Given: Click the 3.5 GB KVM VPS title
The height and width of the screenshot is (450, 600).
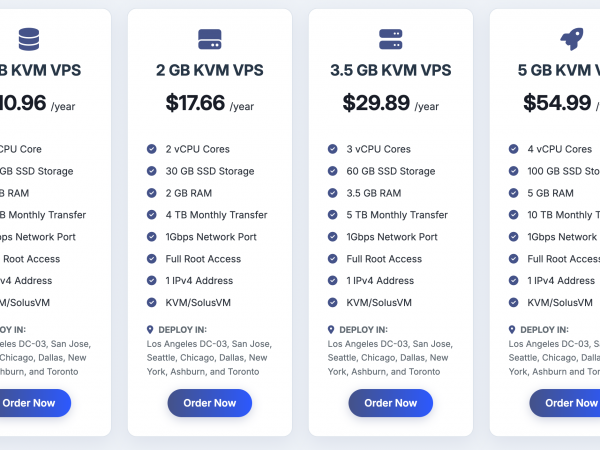Looking at the screenshot, I should coord(391,71).
